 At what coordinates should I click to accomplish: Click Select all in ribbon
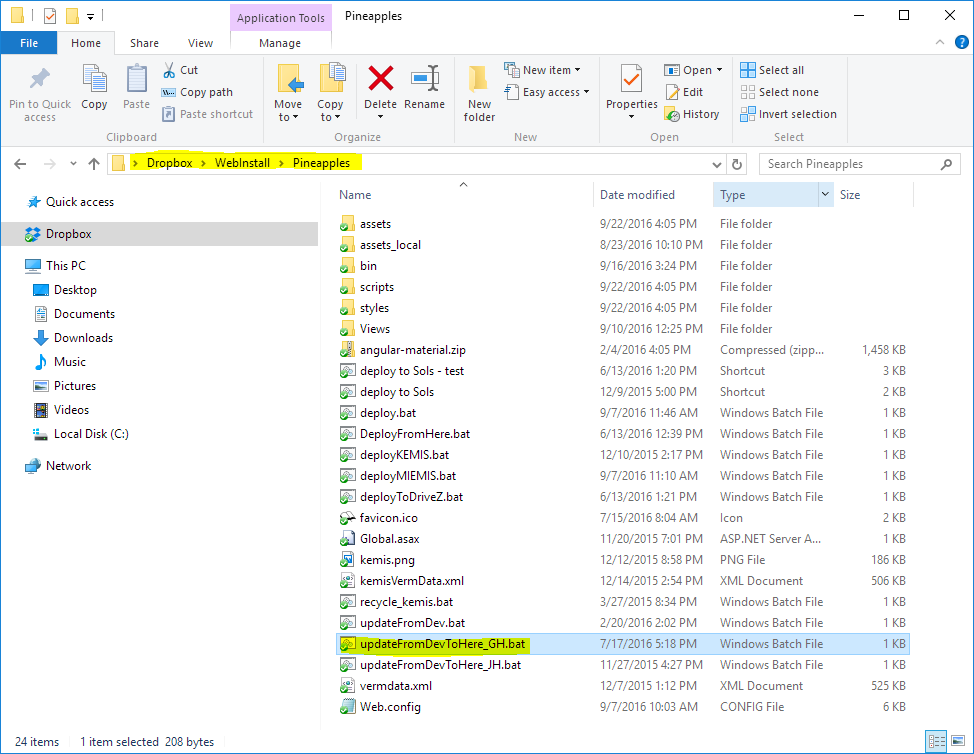click(x=772, y=70)
